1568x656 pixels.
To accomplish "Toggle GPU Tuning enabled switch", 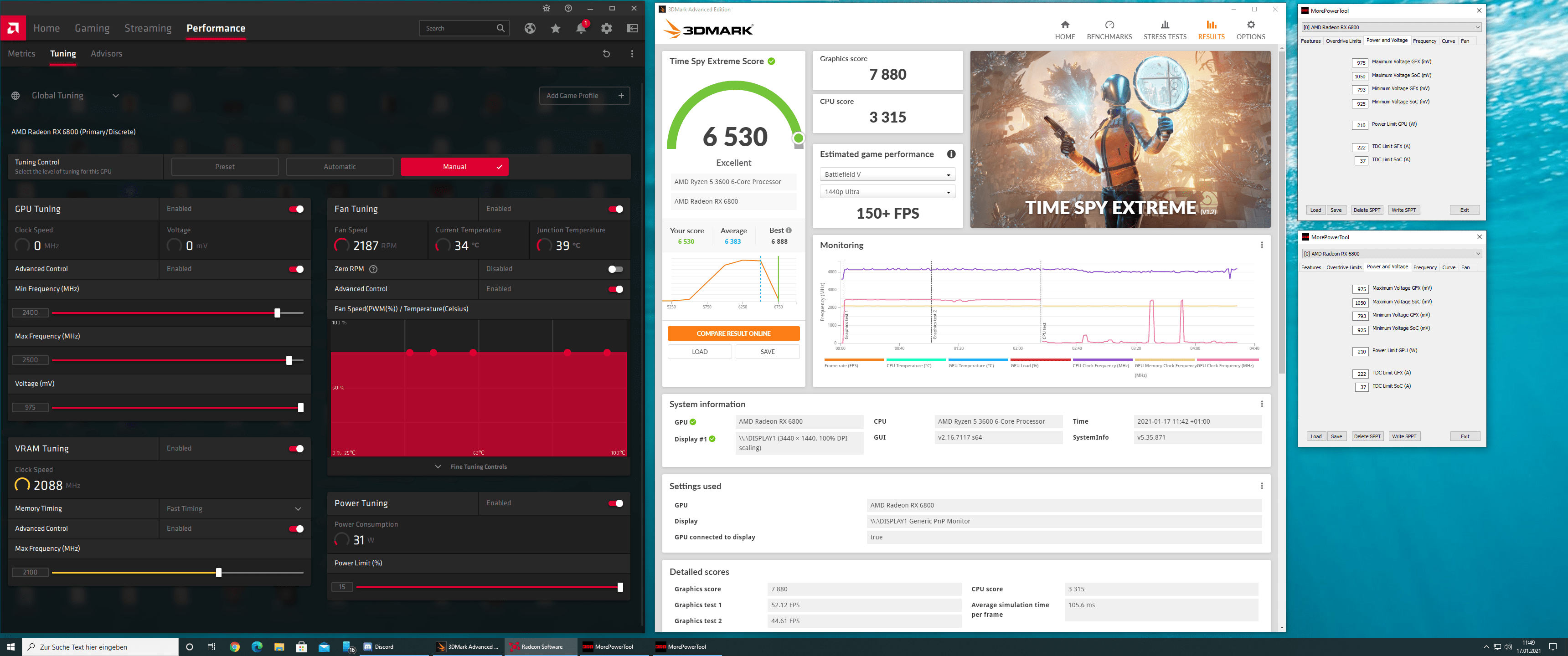I will click(296, 209).
